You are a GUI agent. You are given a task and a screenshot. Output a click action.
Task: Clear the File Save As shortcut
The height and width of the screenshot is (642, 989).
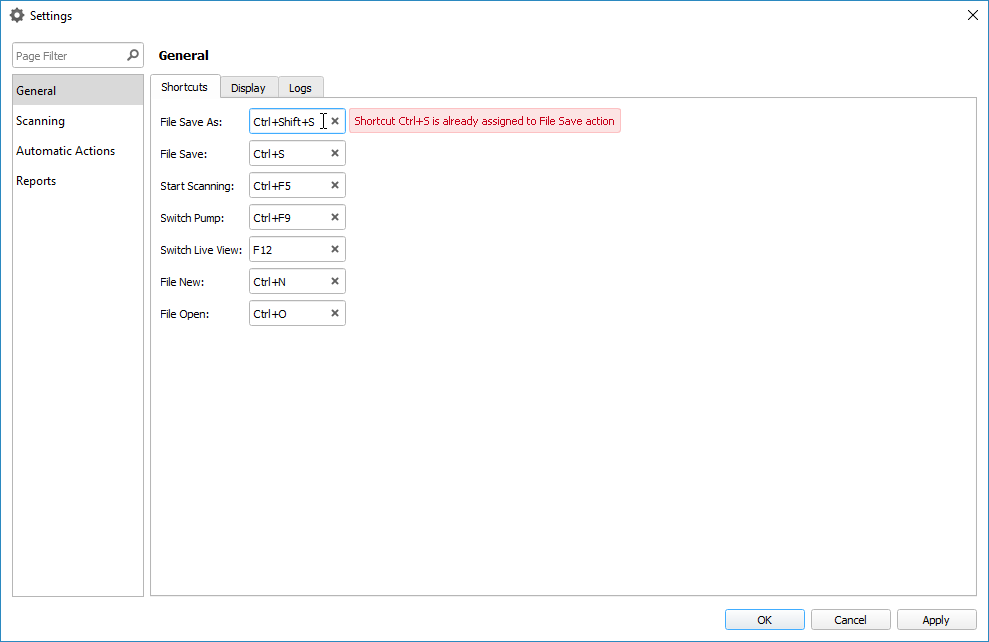point(335,121)
